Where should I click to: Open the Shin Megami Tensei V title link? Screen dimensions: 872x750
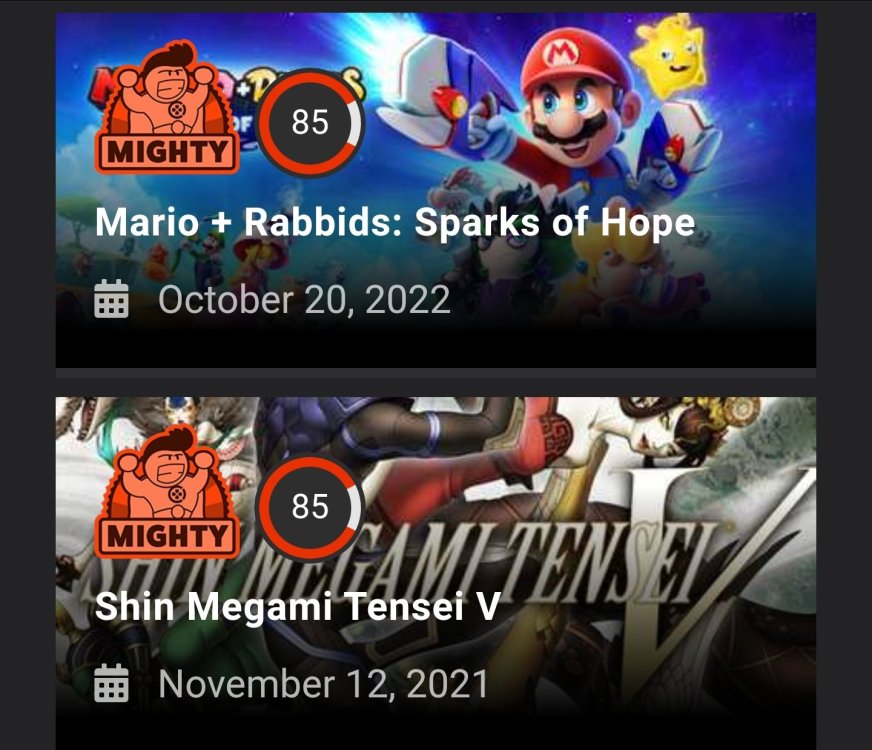pyautogui.click(x=298, y=607)
